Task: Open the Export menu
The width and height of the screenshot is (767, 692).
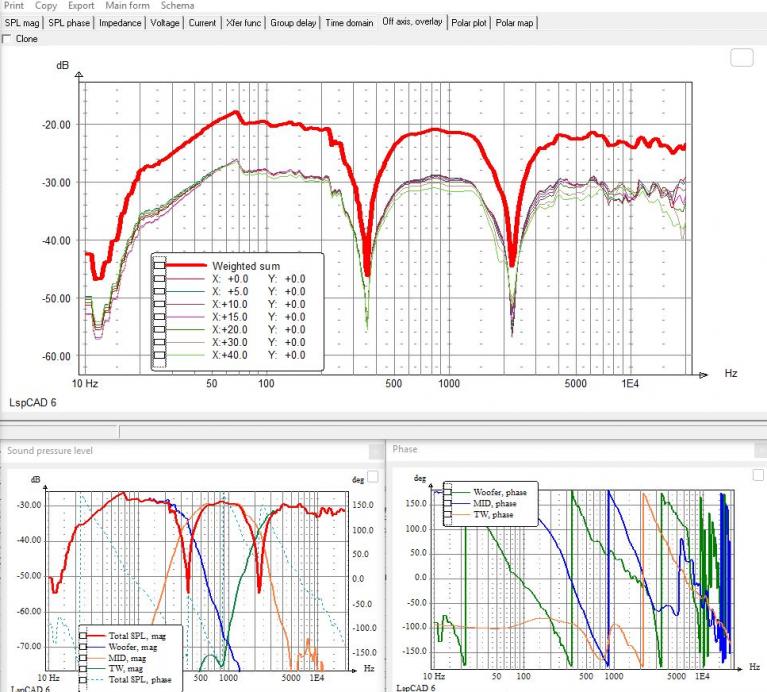Action: pyautogui.click(x=81, y=5)
